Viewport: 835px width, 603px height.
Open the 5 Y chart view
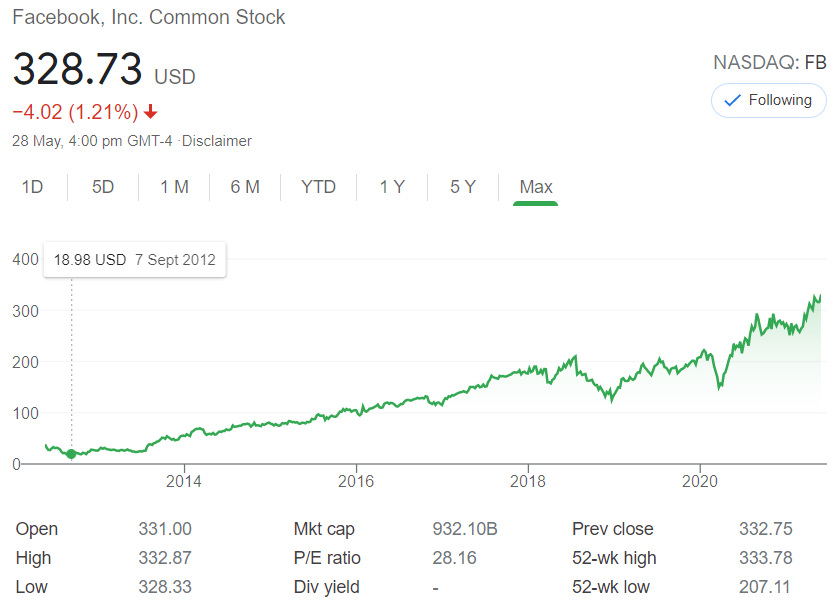click(x=463, y=187)
